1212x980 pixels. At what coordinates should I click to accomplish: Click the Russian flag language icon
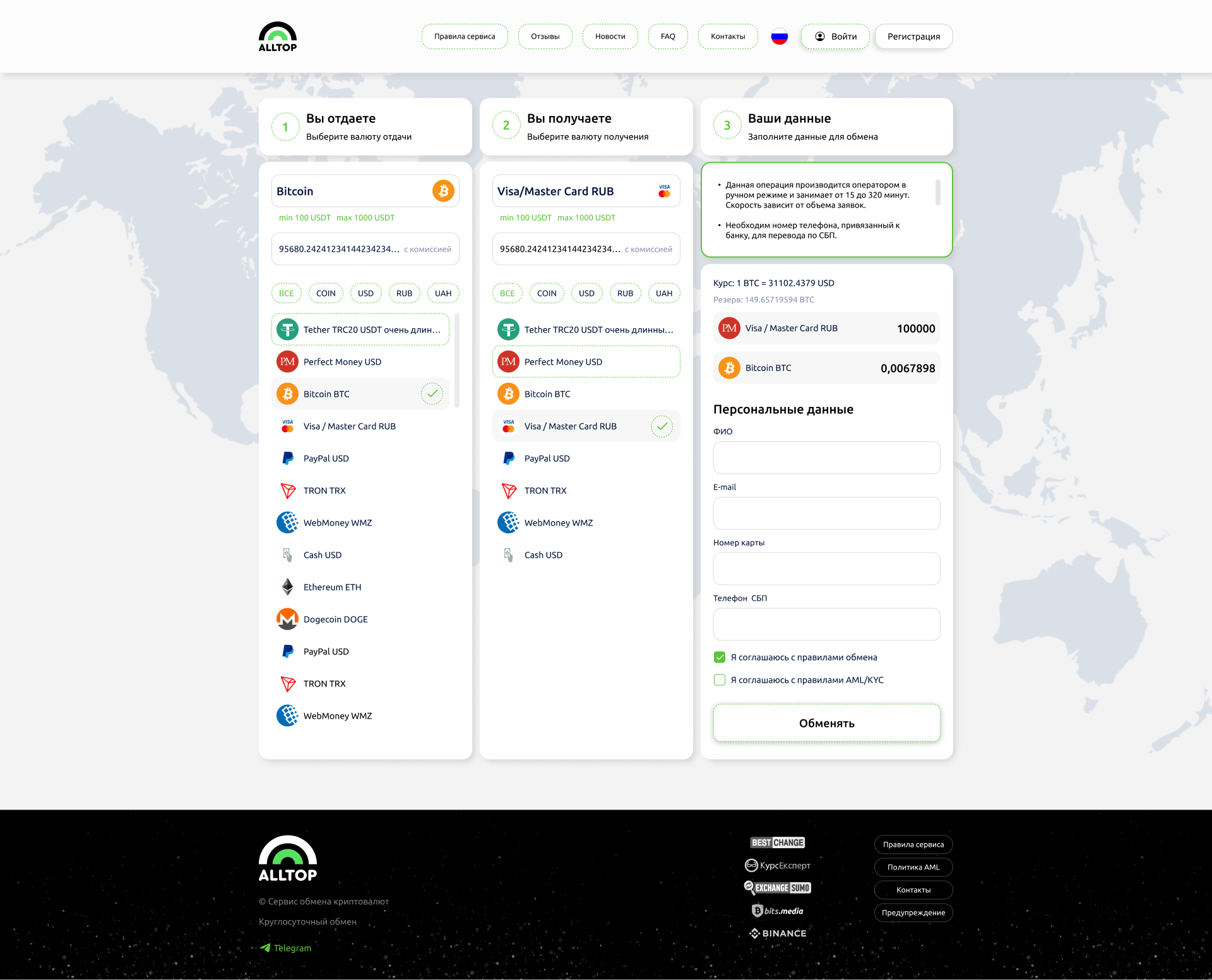click(780, 37)
